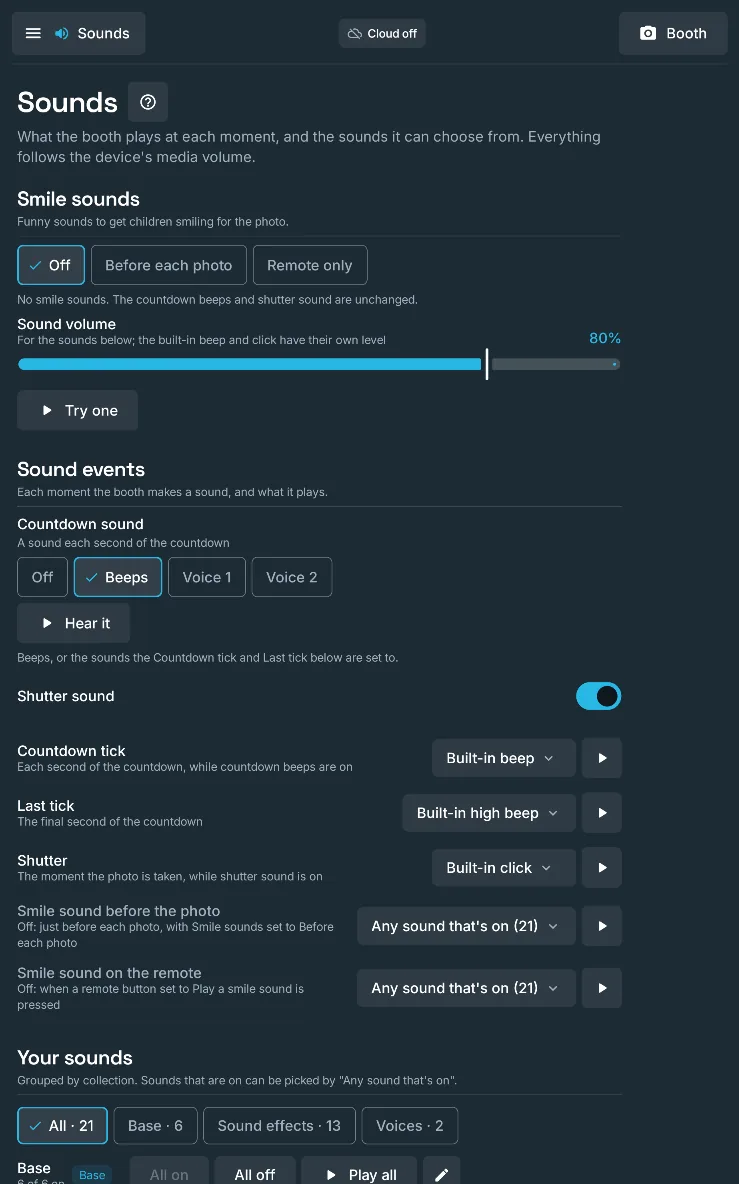Viewport: 739px width, 1184px height.
Task: Play the Smile sound before the photo
Action: tap(602, 926)
